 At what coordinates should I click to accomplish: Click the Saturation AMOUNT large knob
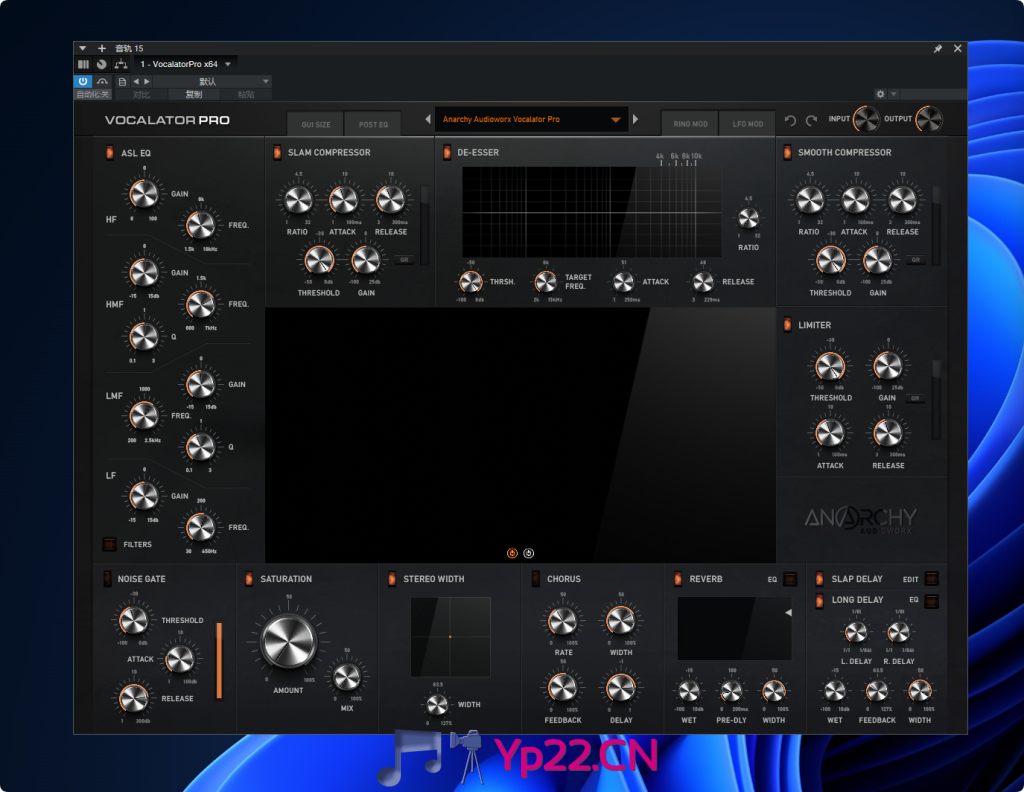pos(288,641)
